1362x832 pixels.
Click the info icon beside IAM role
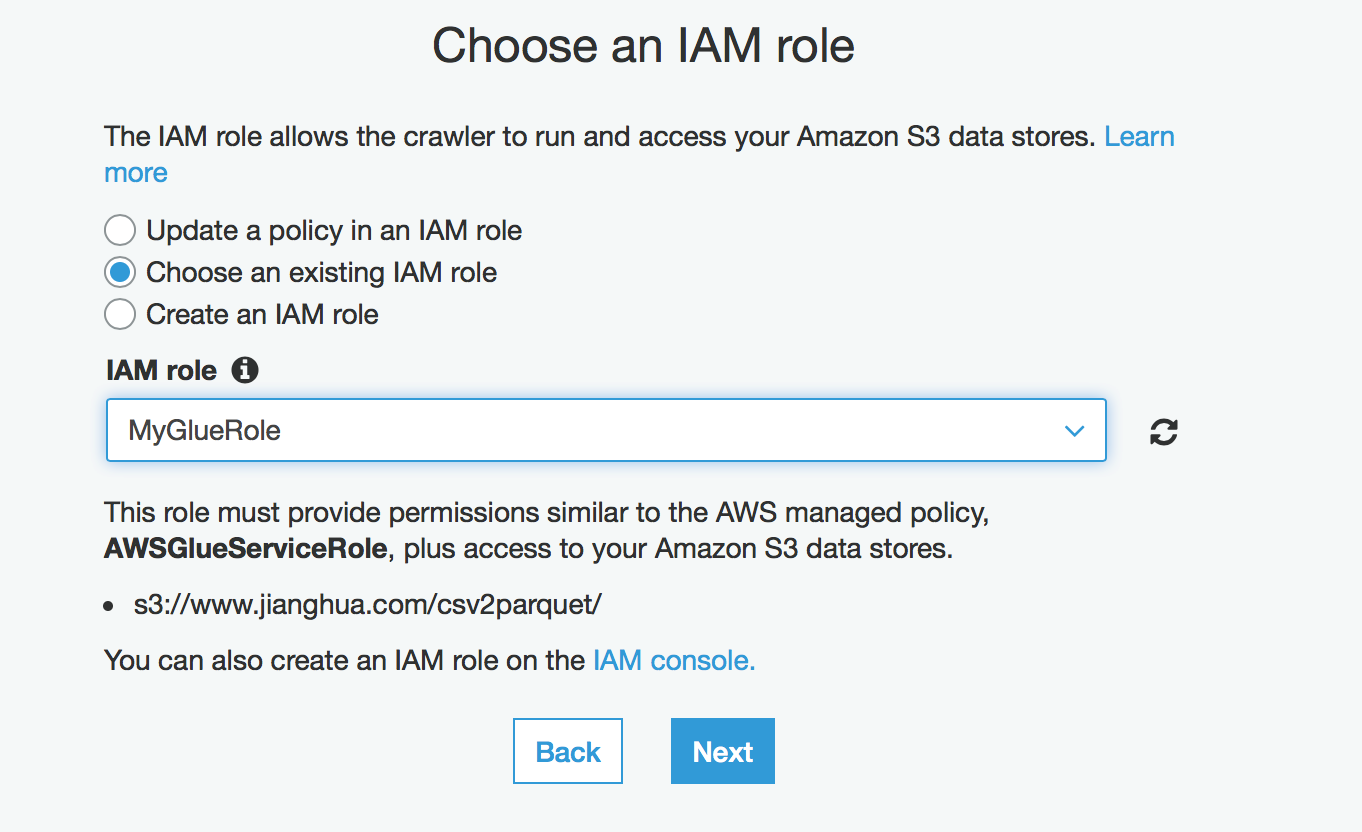pyautogui.click(x=244, y=371)
